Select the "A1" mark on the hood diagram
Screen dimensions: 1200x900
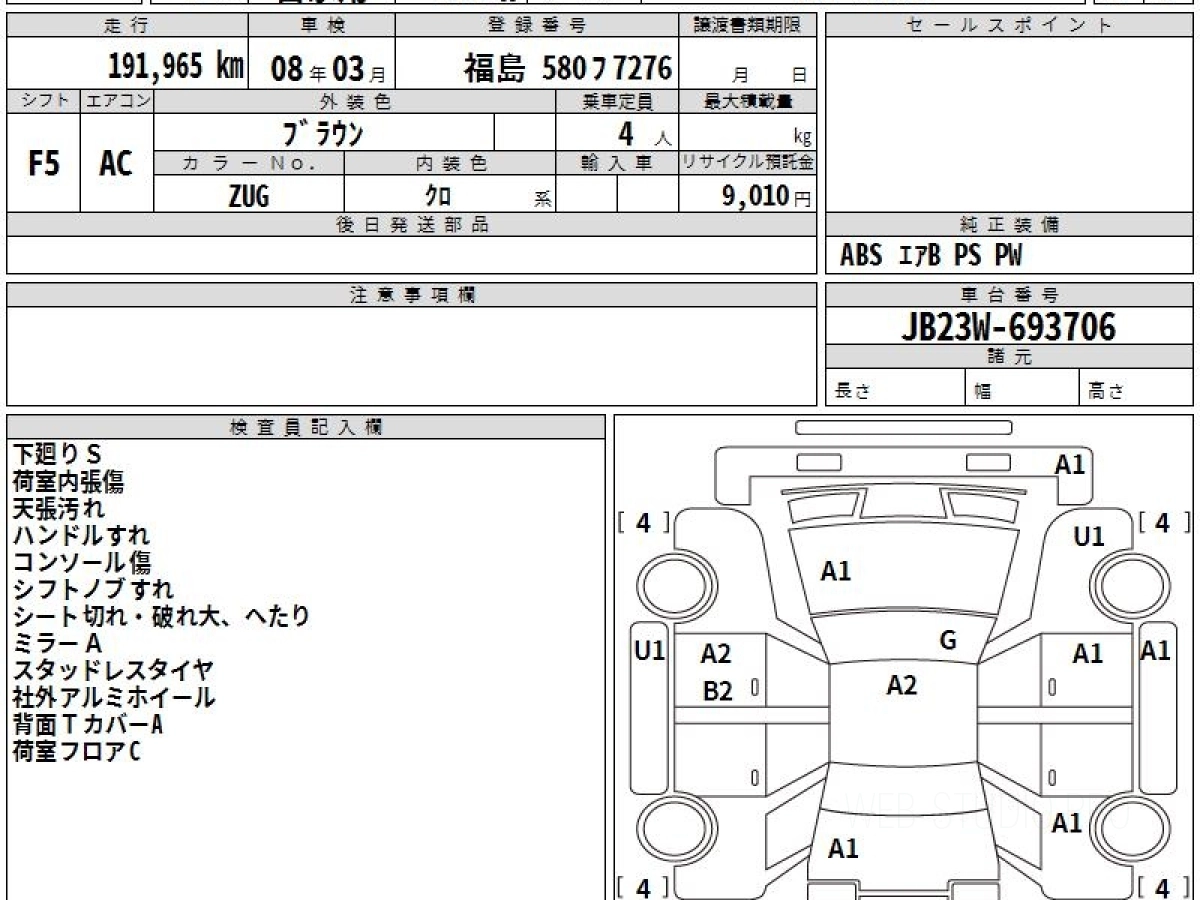836,571
